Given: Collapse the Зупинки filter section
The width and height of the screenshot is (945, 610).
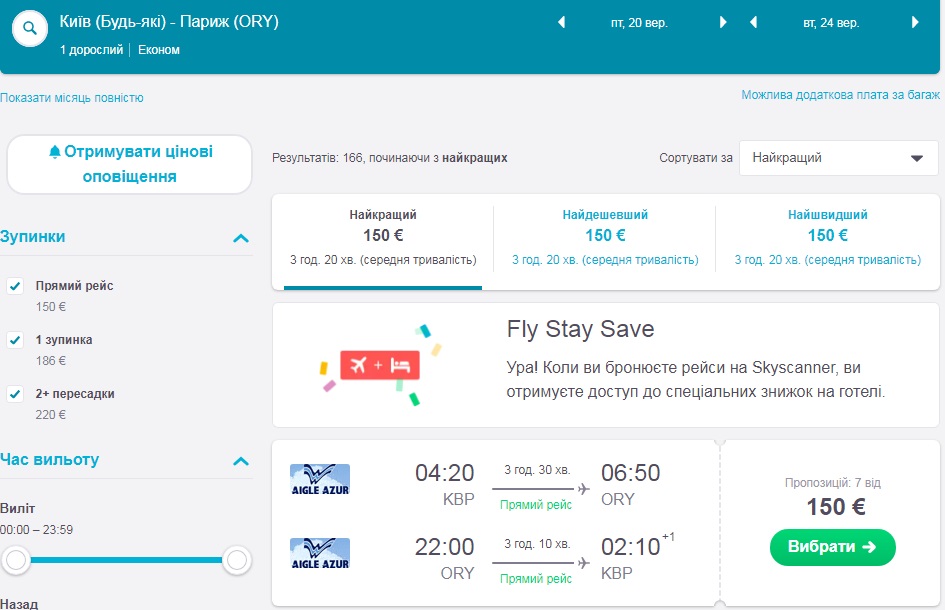Looking at the screenshot, I should click(x=240, y=238).
